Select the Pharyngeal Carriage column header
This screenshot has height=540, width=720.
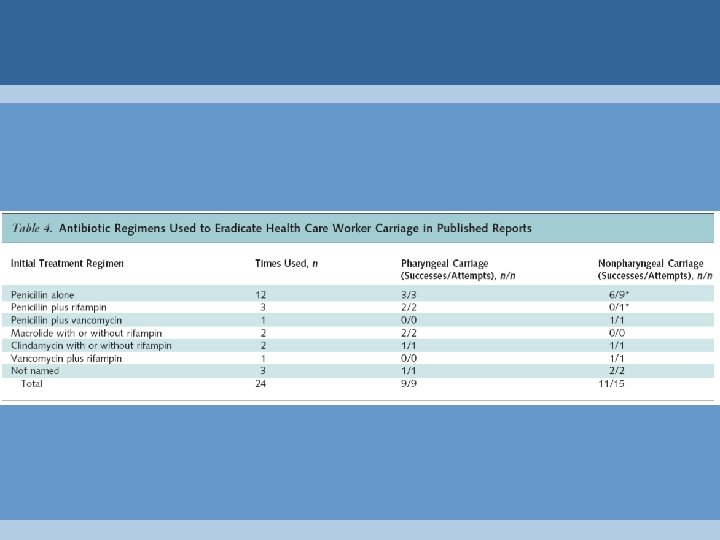[458, 270]
